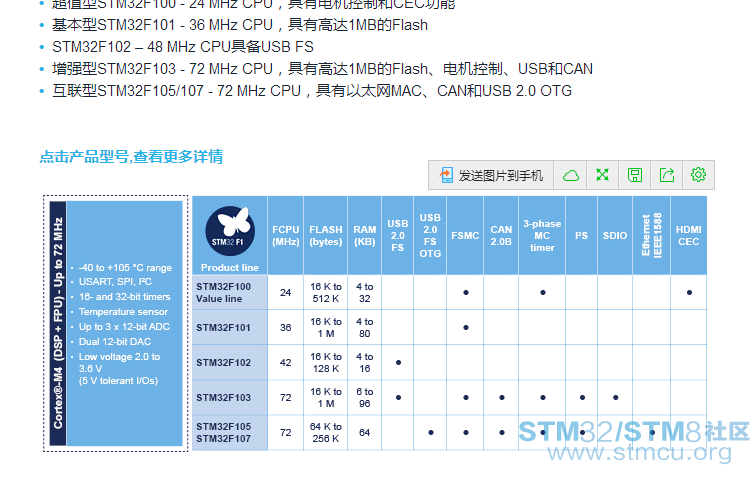Click the green fullscreen expand icon

coord(602,175)
